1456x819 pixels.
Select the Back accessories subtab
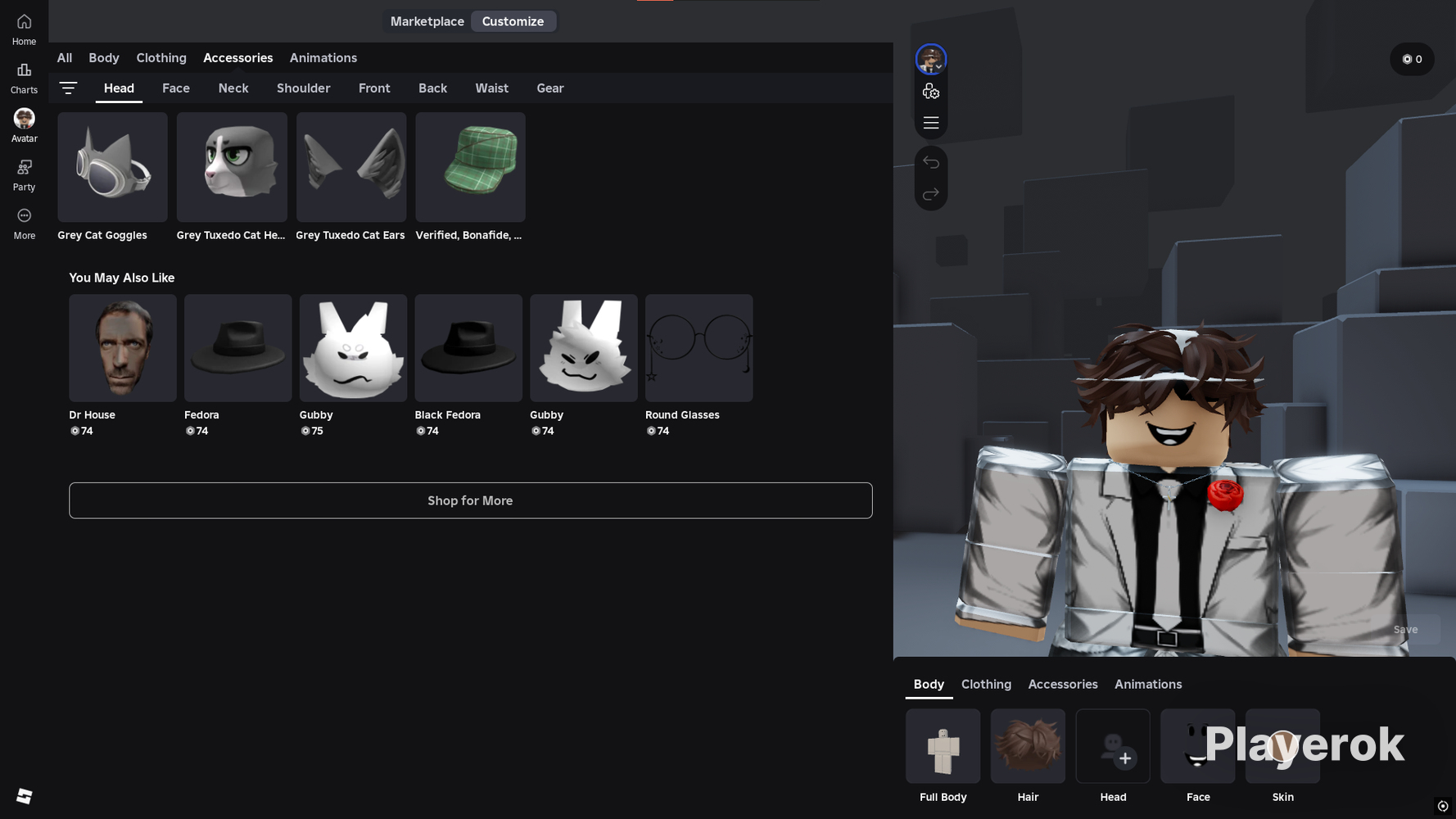click(x=433, y=88)
